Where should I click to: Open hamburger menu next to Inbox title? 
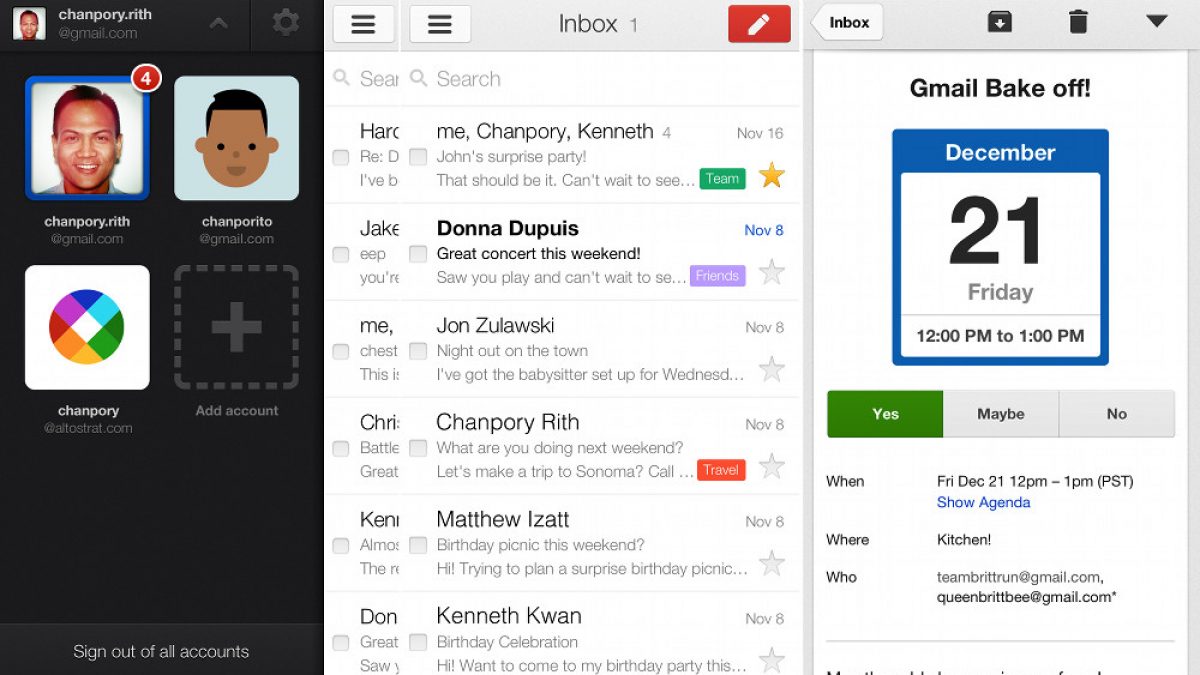coord(440,24)
